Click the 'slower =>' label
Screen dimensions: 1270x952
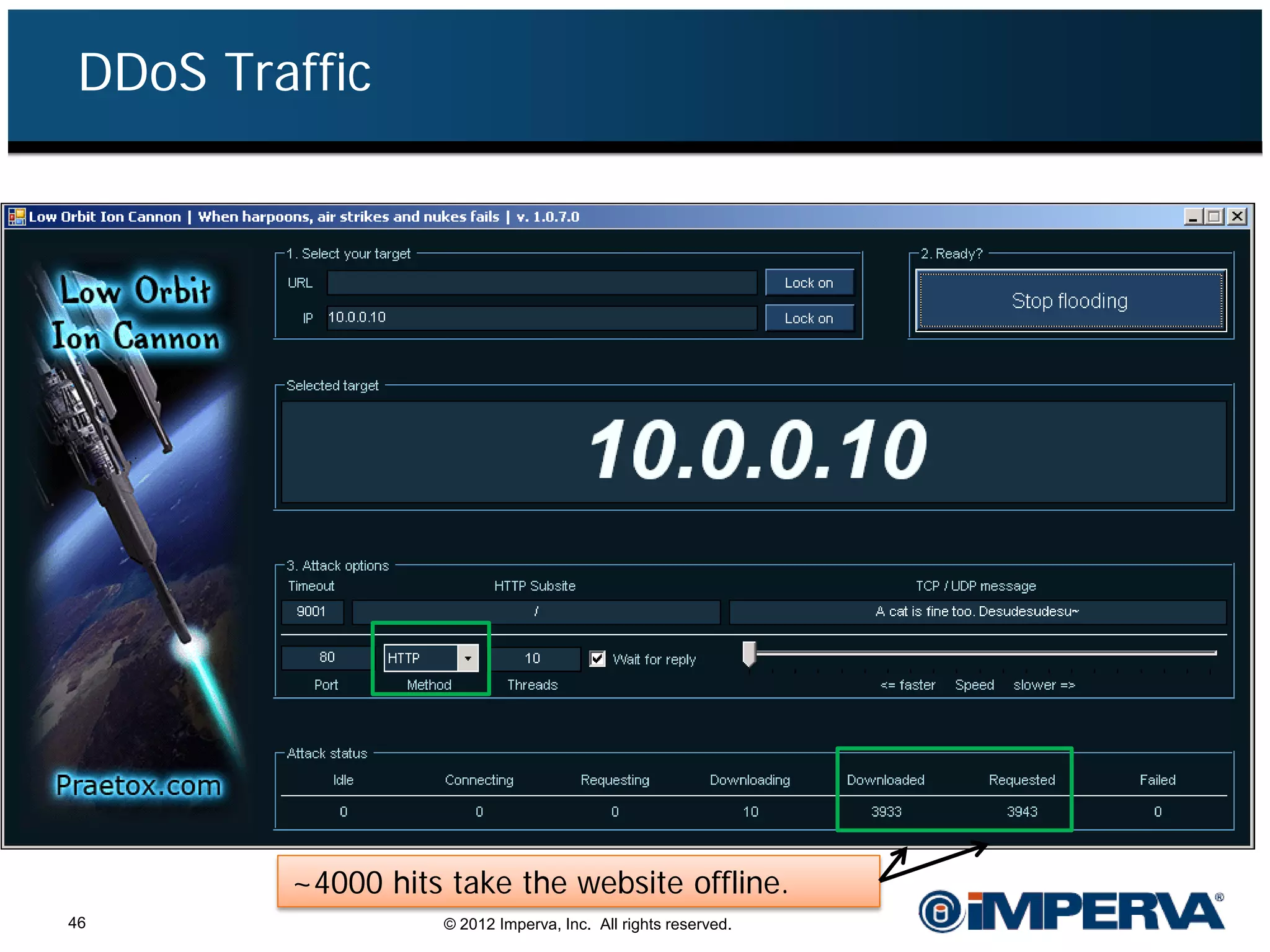click(x=1044, y=685)
